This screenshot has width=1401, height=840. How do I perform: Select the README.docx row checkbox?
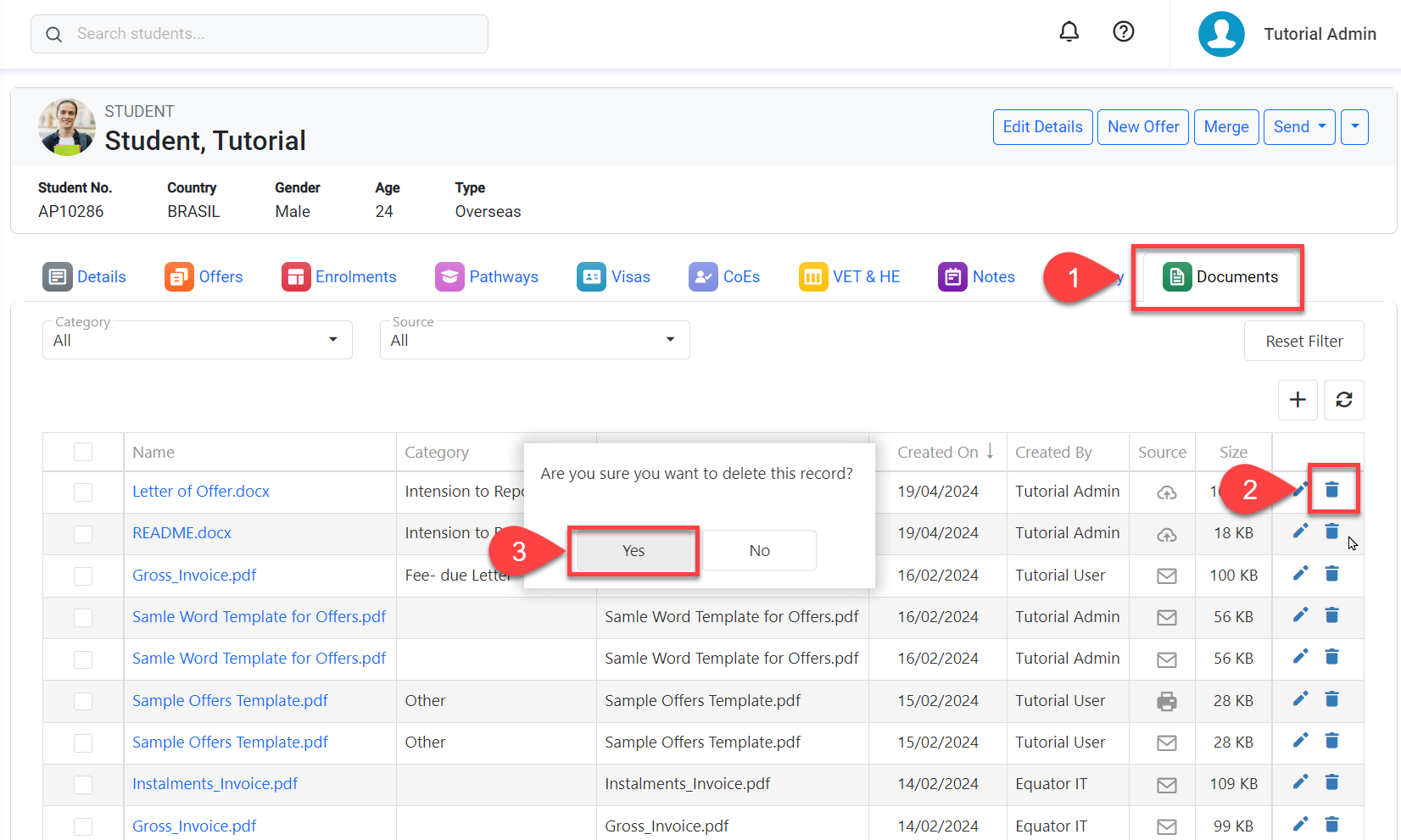pyautogui.click(x=83, y=534)
